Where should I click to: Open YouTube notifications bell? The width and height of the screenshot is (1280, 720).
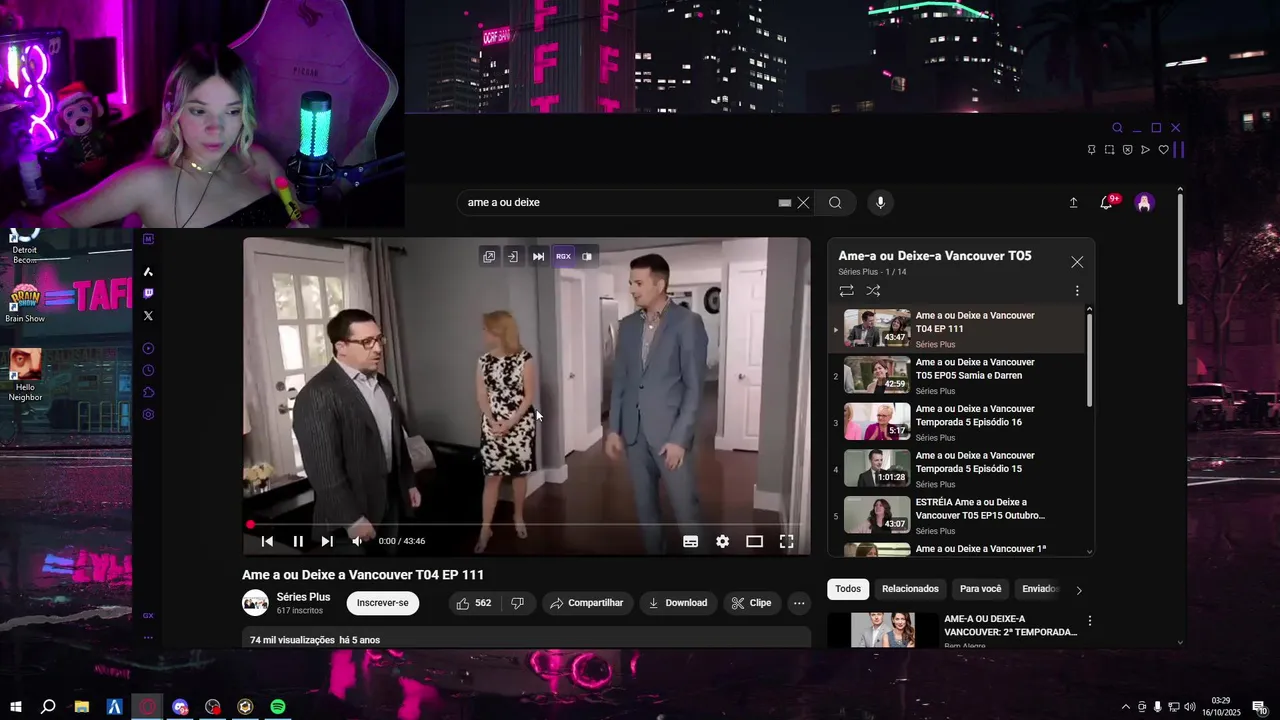[x=1106, y=203]
